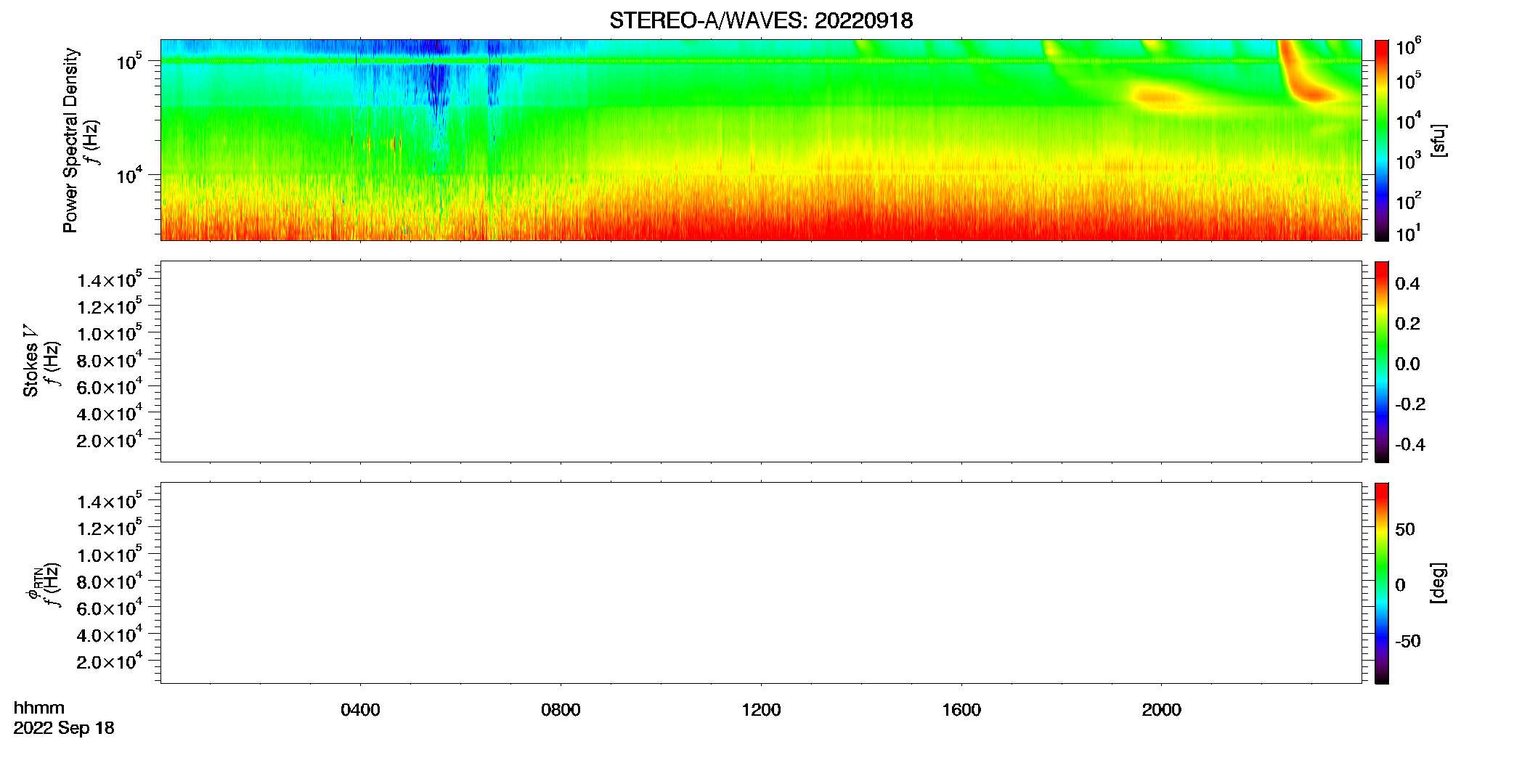Click the spectrogram panel's 10^4 frequency tick label
1522x784 pixels.
coord(129,175)
